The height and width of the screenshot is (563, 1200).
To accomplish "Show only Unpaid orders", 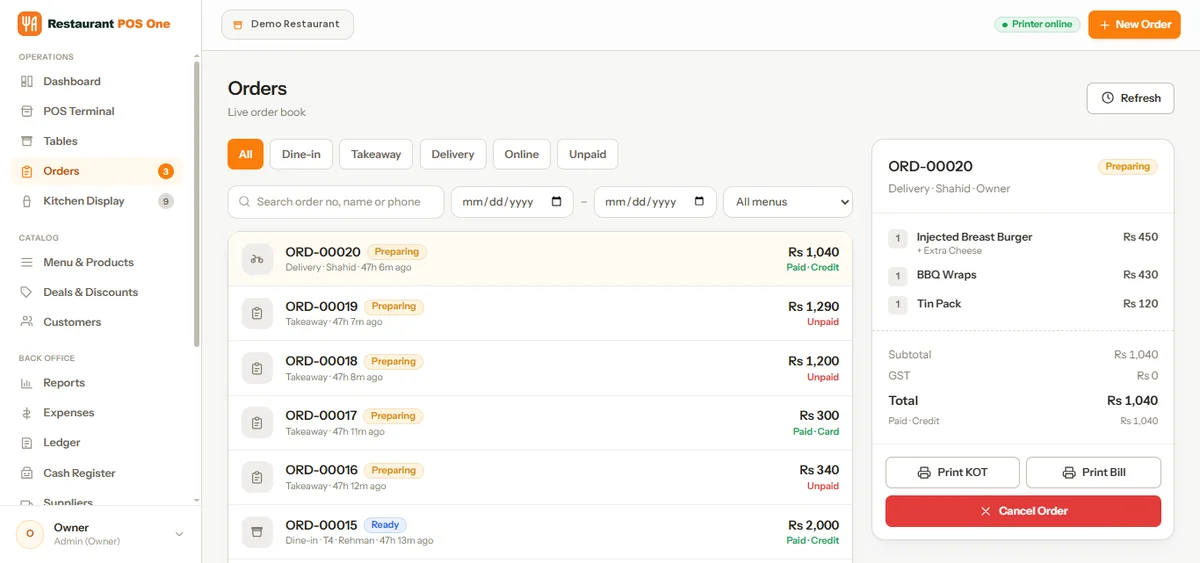I will (588, 154).
